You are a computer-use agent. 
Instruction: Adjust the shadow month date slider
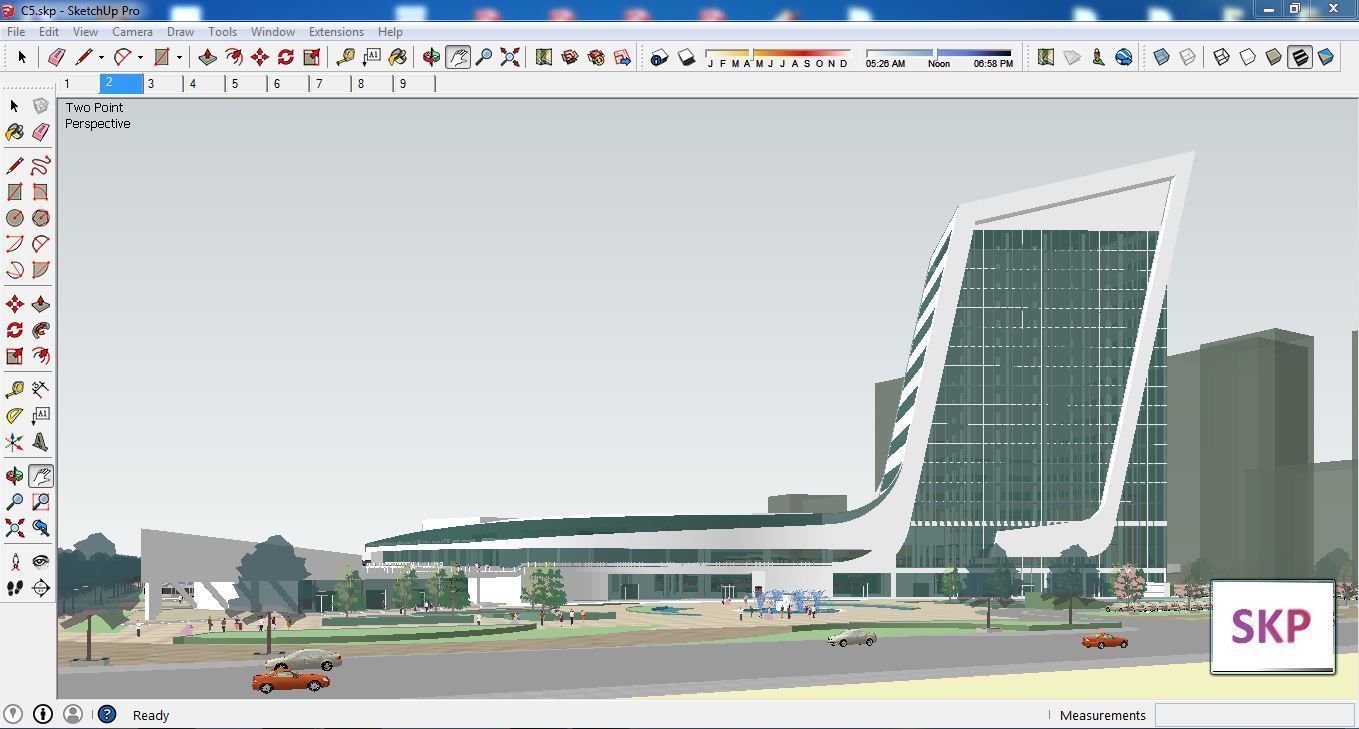(x=778, y=57)
